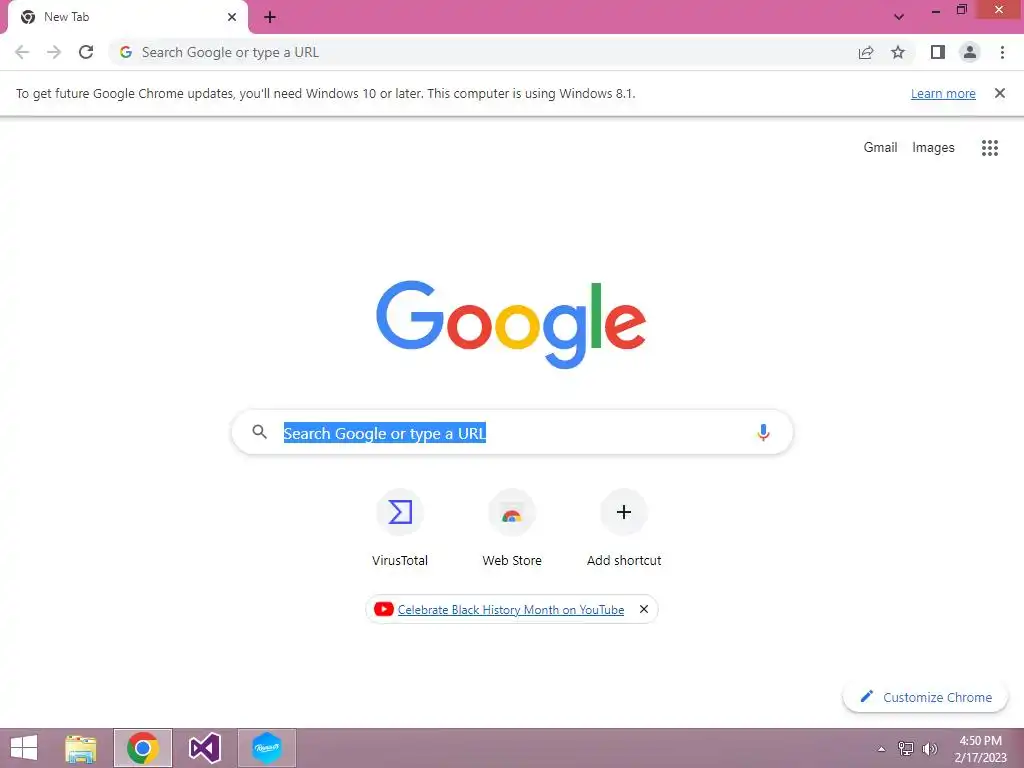Open Chrome's three-dot menu
The width and height of the screenshot is (1024, 768).
click(x=1002, y=52)
